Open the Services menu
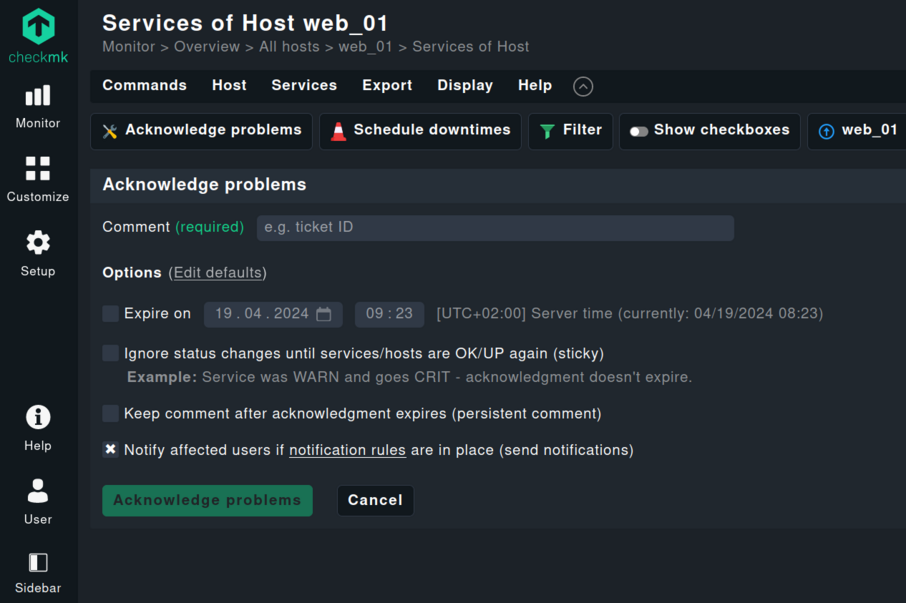Screen dimensions: 906x603 [304, 86]
